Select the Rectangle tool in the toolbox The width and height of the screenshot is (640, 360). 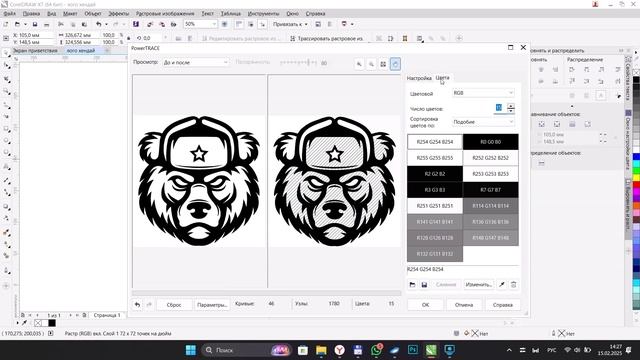tap(6, 129)
